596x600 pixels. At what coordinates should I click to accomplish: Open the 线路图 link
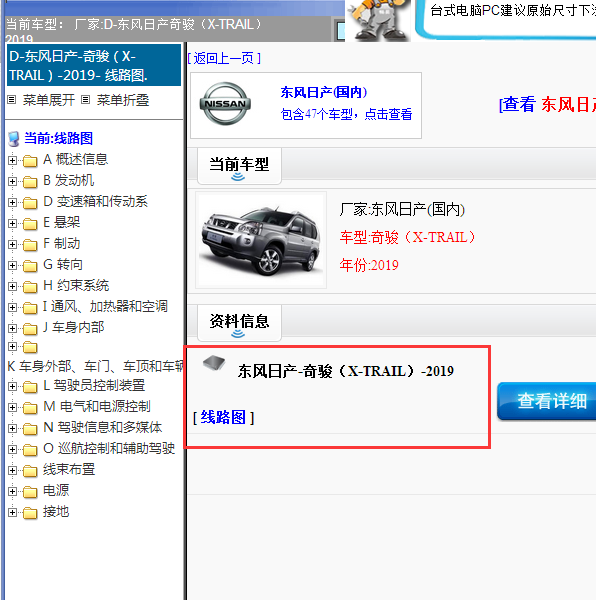(x=223, y=417)
